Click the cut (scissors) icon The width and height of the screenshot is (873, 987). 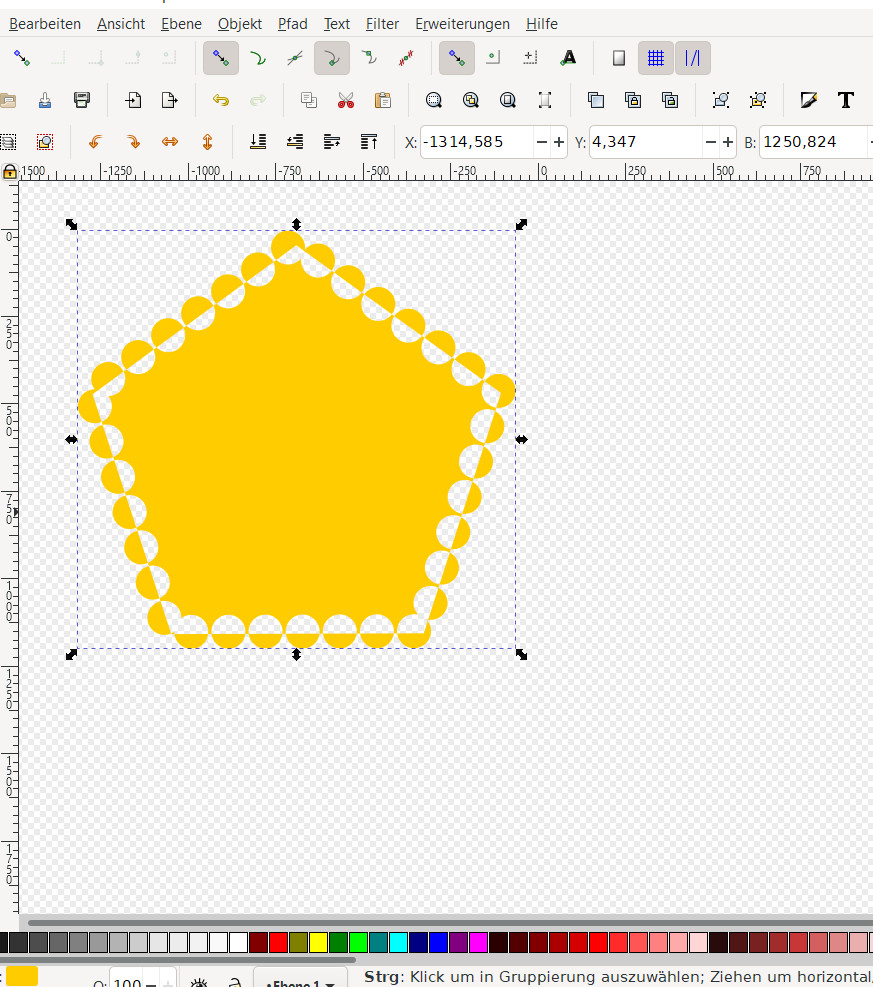pyautogui.click(x=346, y=100)
